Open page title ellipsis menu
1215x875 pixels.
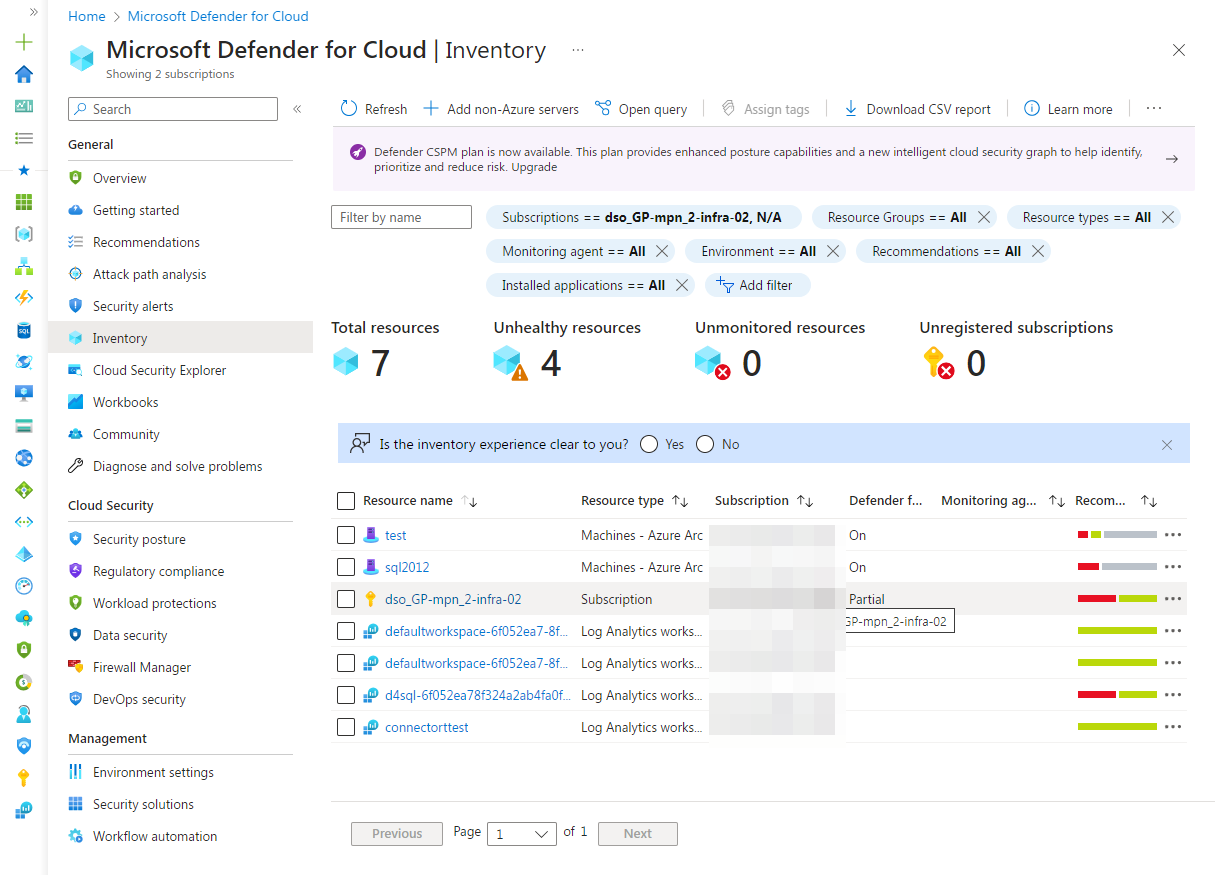[x=578, y=50]
